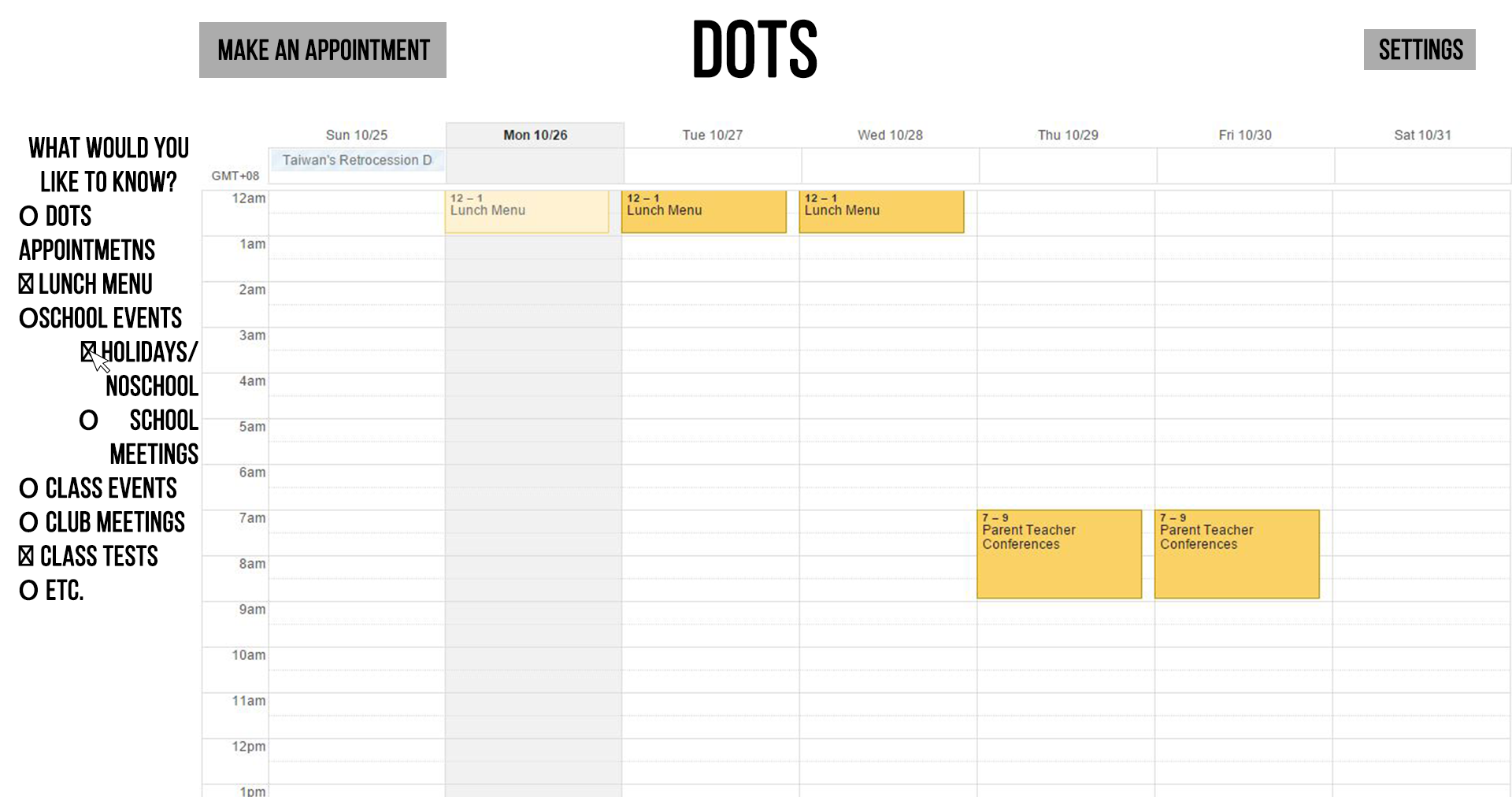Uncheck the Class Tests checkbox
This screenshot has width=1512, height=797.
coord(26,557)
